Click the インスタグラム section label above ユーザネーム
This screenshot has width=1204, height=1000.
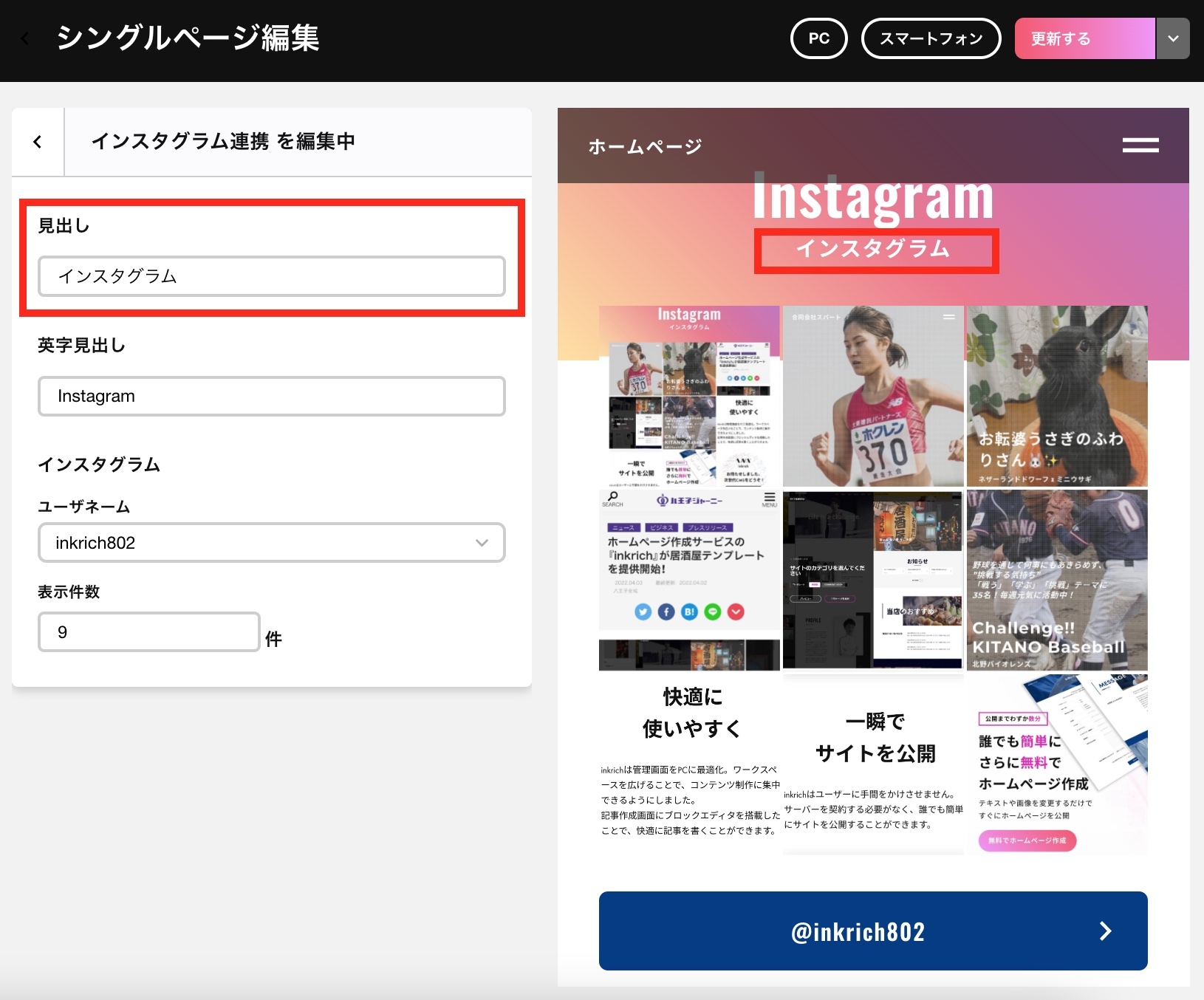pyautogui.click(x=99, y=465)
